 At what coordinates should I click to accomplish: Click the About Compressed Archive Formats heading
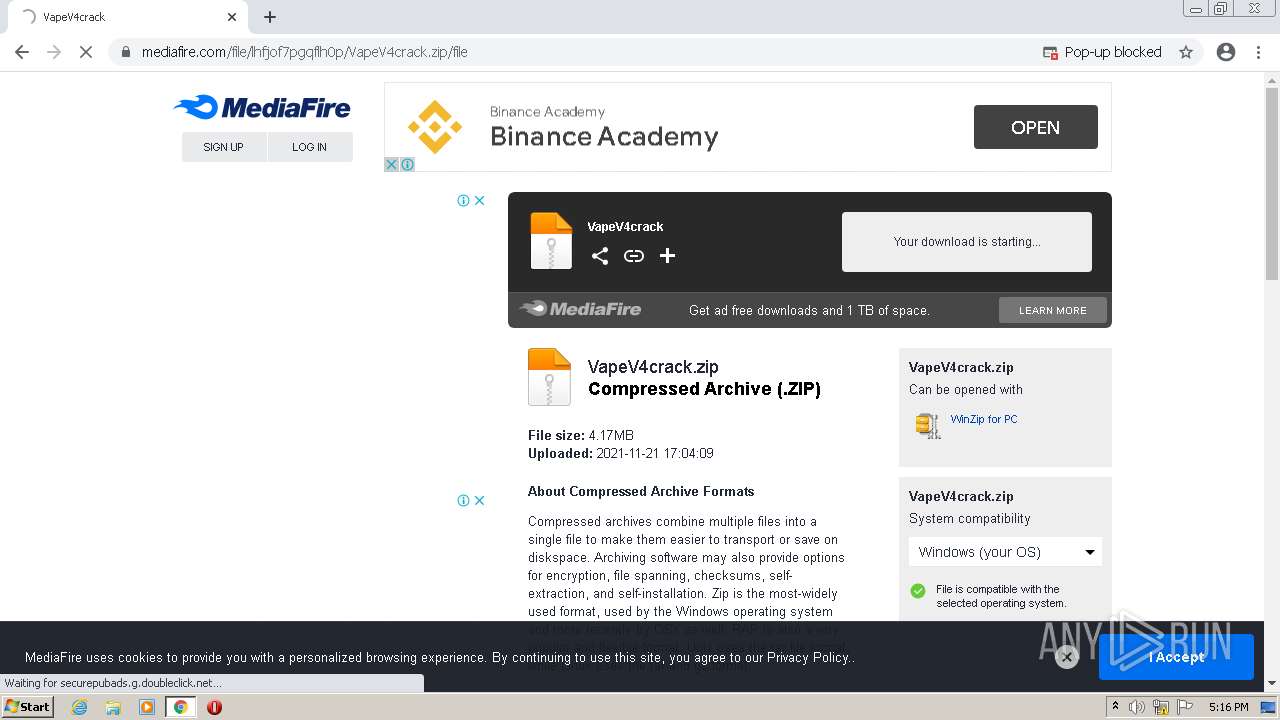(641, 491)
